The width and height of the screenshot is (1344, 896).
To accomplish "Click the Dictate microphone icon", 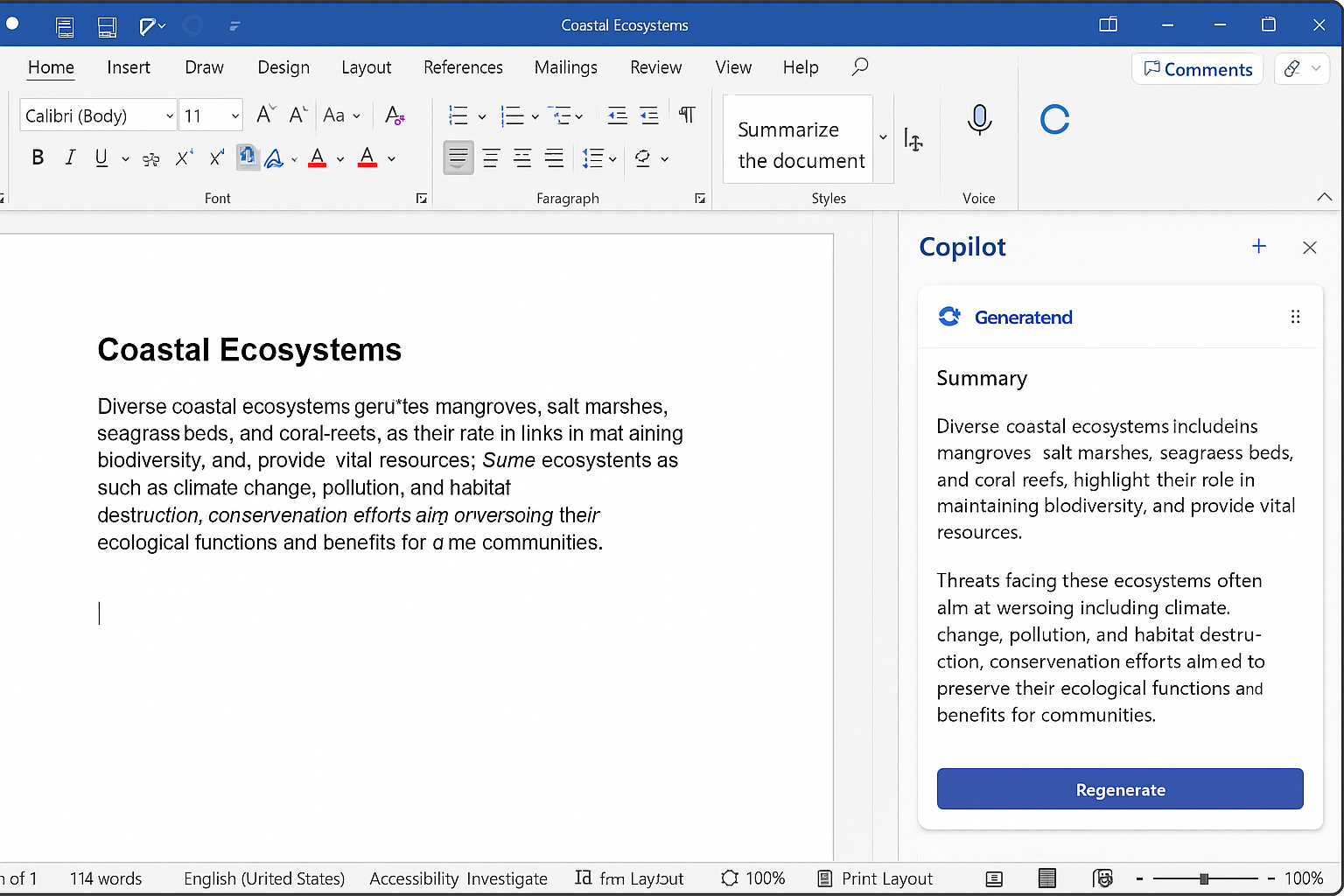I will click(979, 119).
